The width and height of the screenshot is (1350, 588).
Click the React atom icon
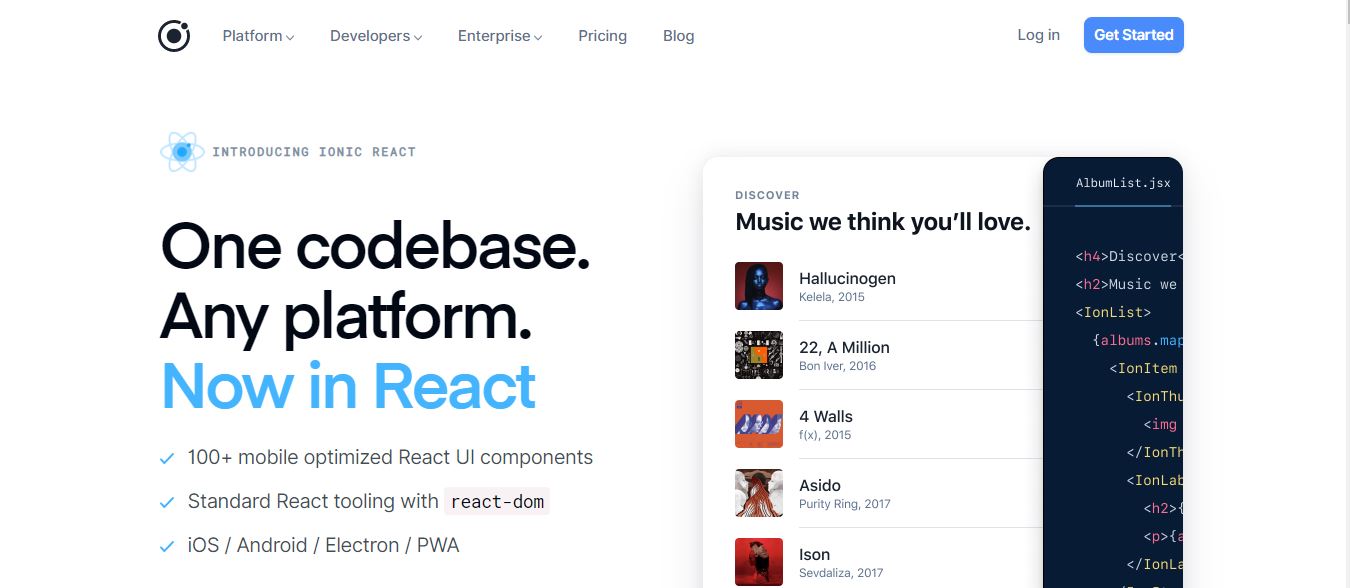pyautogui.click(x=182, y=152)
